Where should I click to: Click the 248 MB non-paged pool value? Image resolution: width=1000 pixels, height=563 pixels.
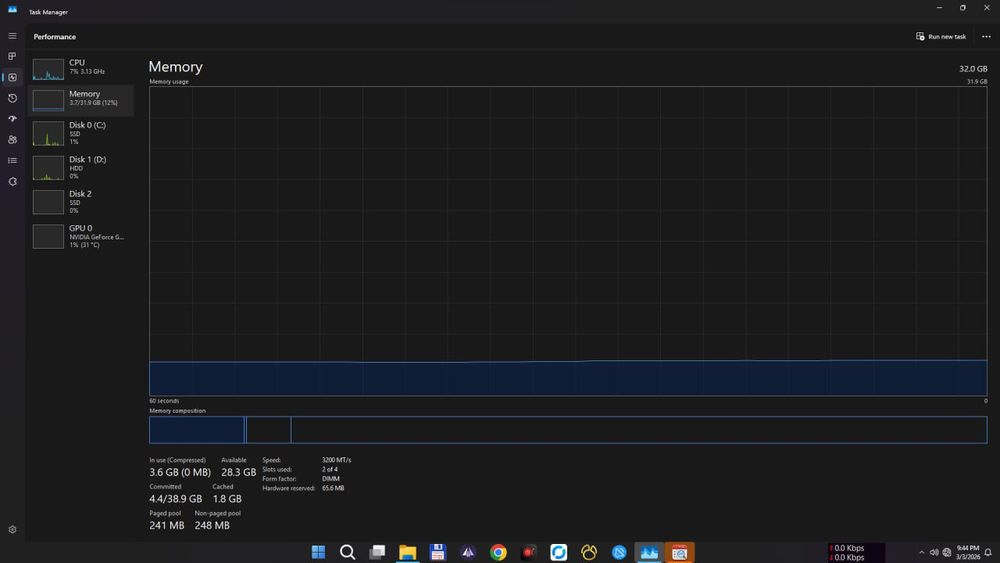click(212, 525)
